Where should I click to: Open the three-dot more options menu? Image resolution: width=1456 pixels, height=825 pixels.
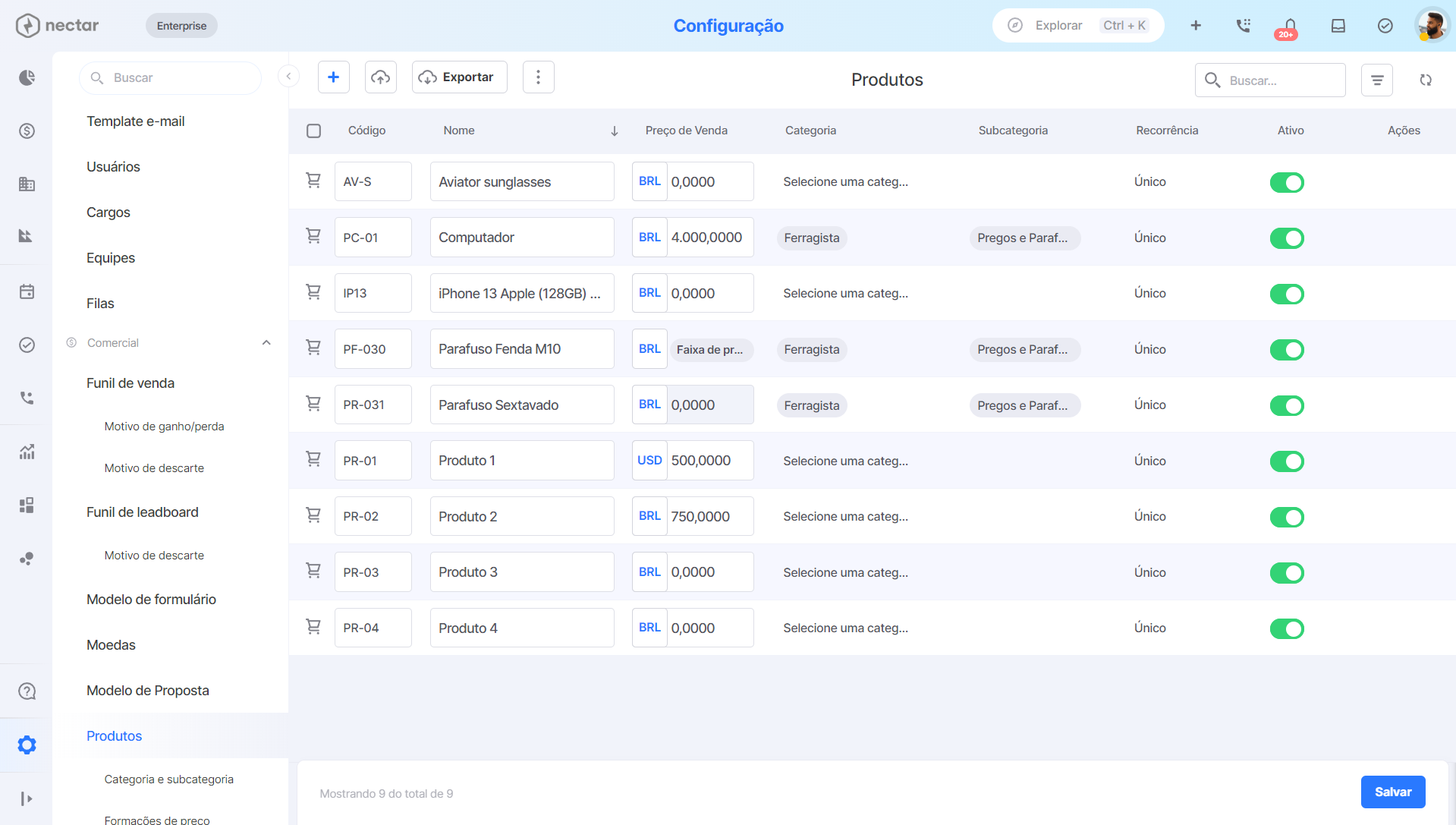pyautogui.click(x=538, y=77)
